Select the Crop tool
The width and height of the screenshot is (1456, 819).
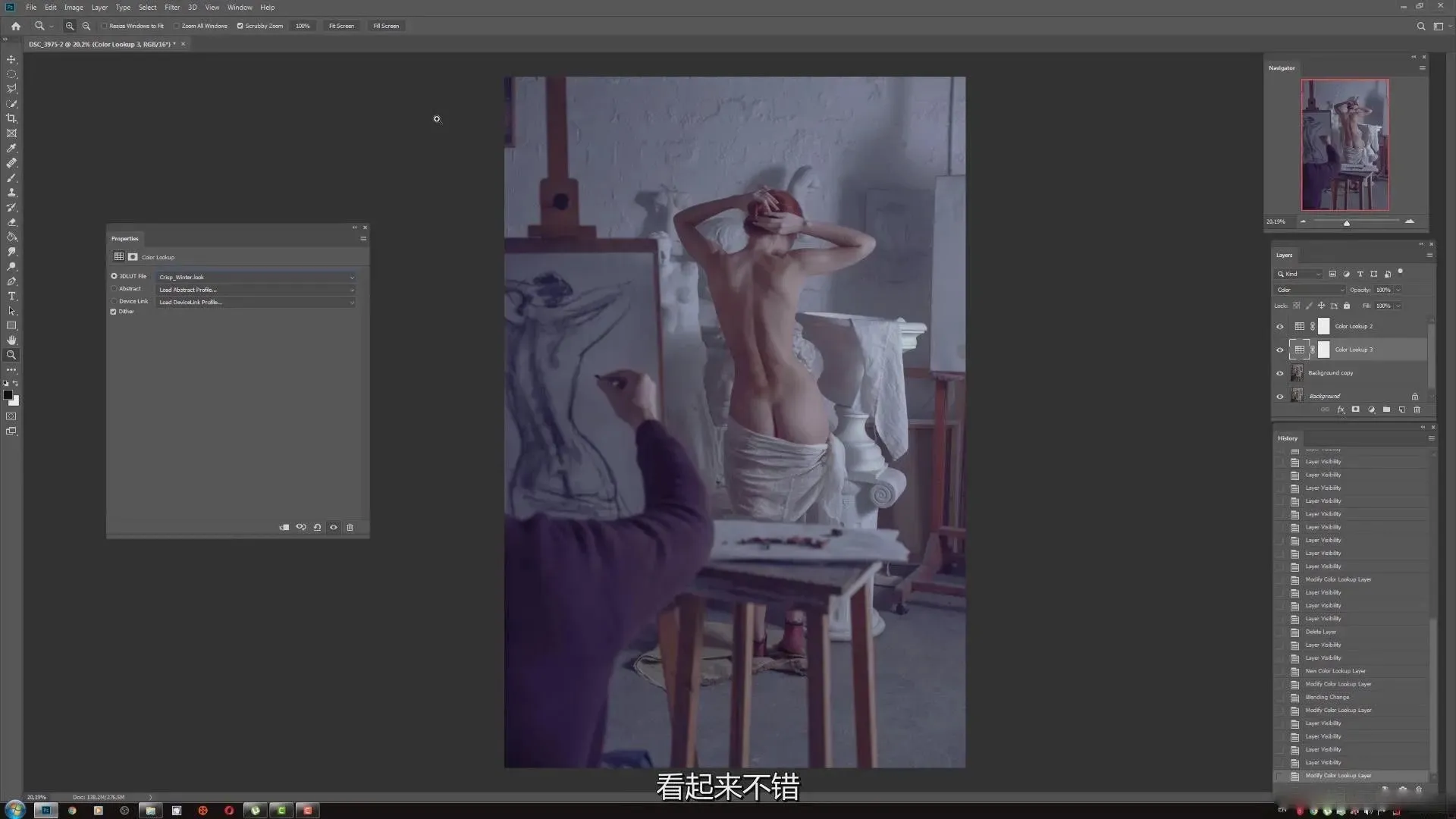[x=11, y=118]
